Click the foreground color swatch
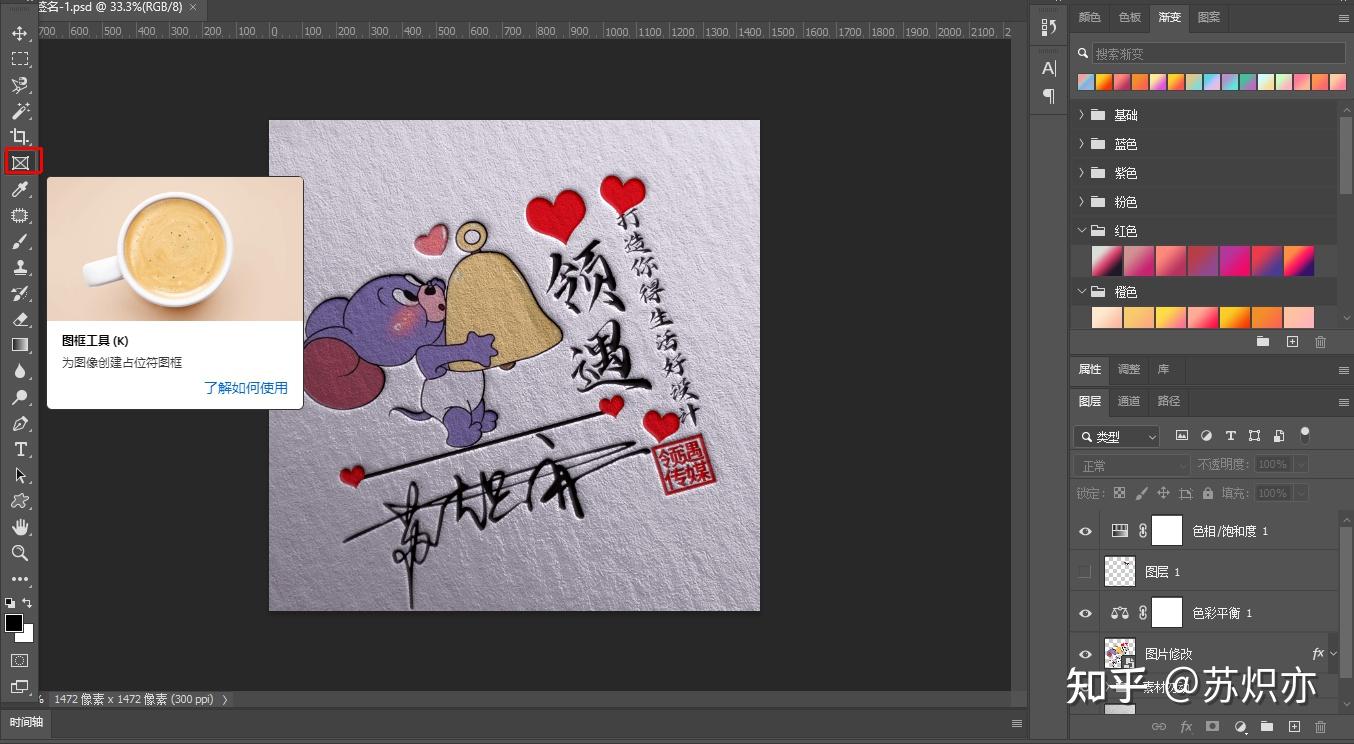The height and width of the screenshot is (744, 1354). pos(14,623)
